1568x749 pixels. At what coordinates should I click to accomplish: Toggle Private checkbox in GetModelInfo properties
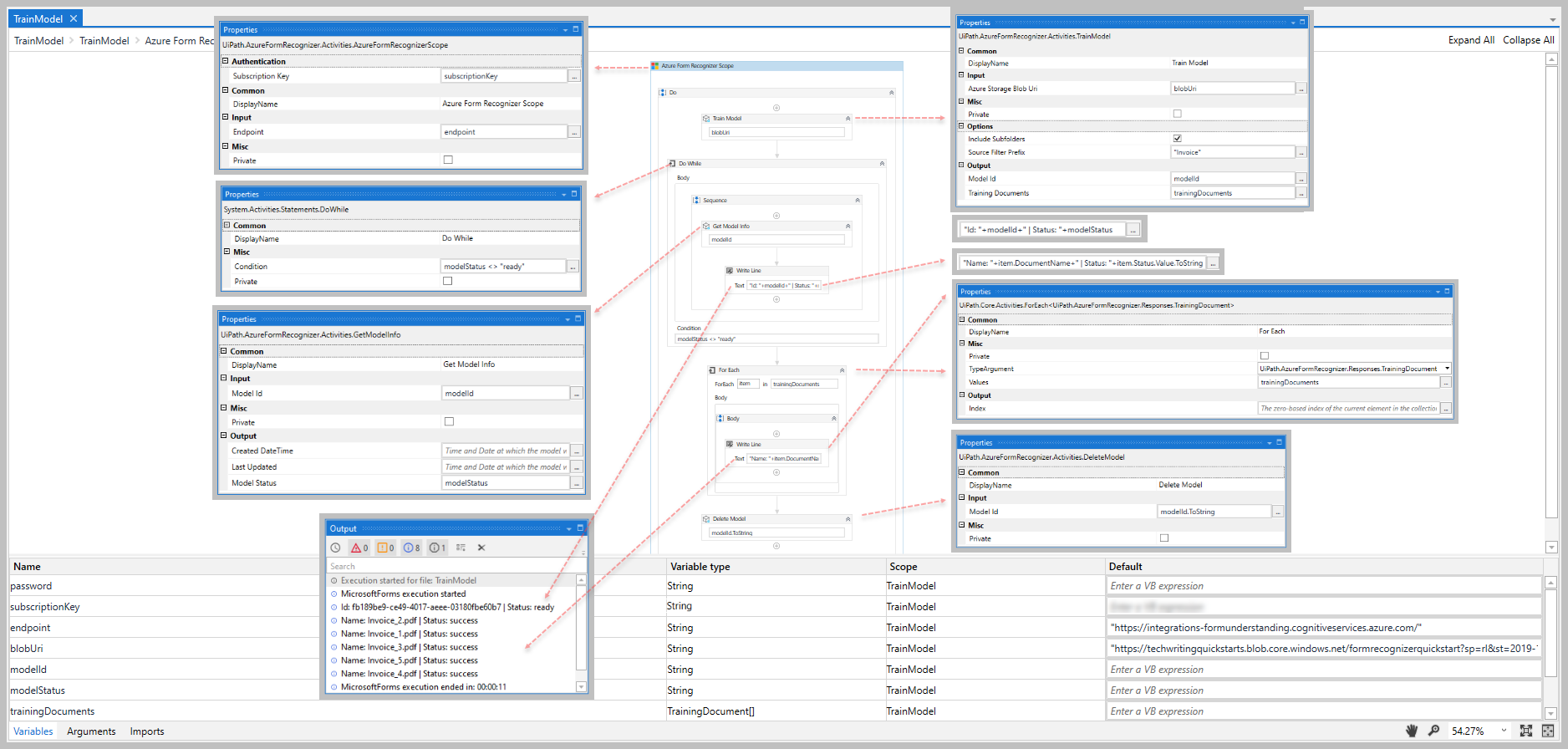click(449, 421)
